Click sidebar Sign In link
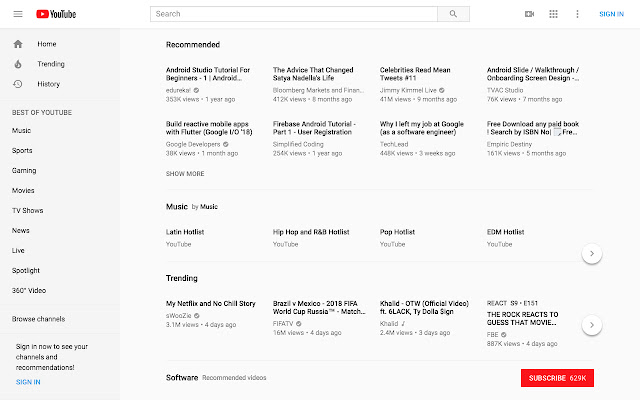 click(x=28, y=382)
